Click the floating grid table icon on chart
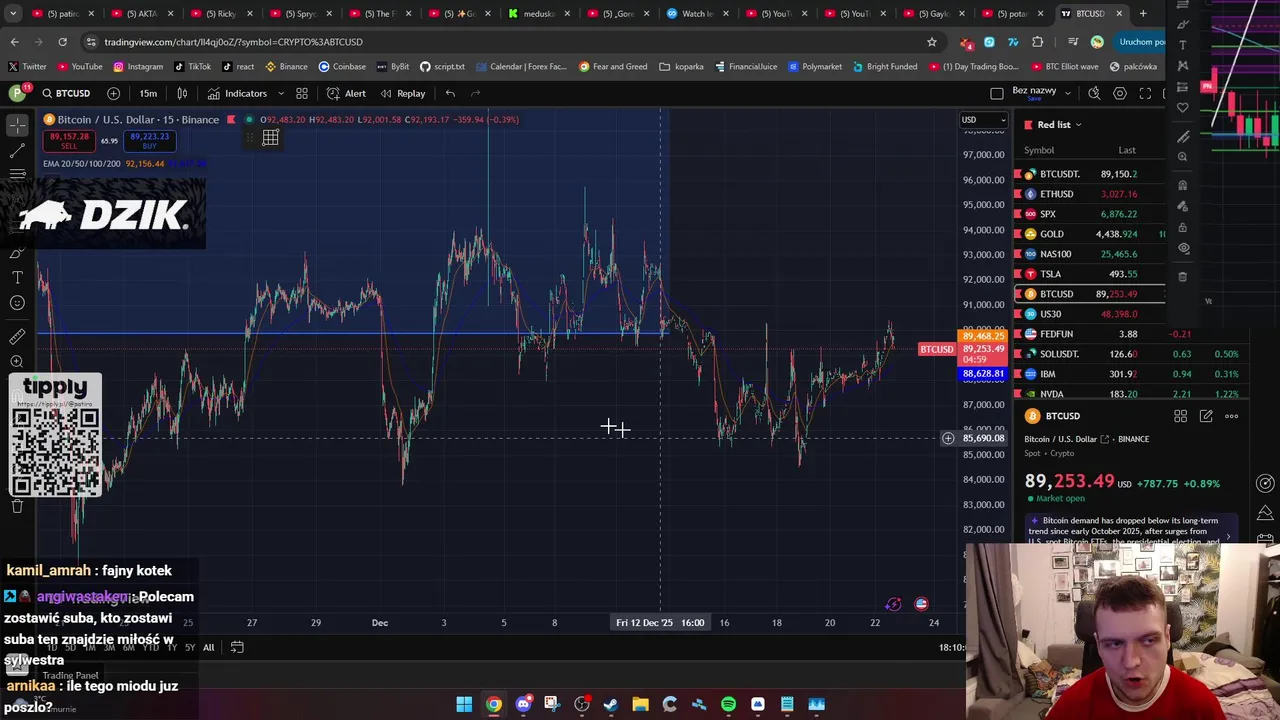1280x720 pixels. (x=270, y=138)
